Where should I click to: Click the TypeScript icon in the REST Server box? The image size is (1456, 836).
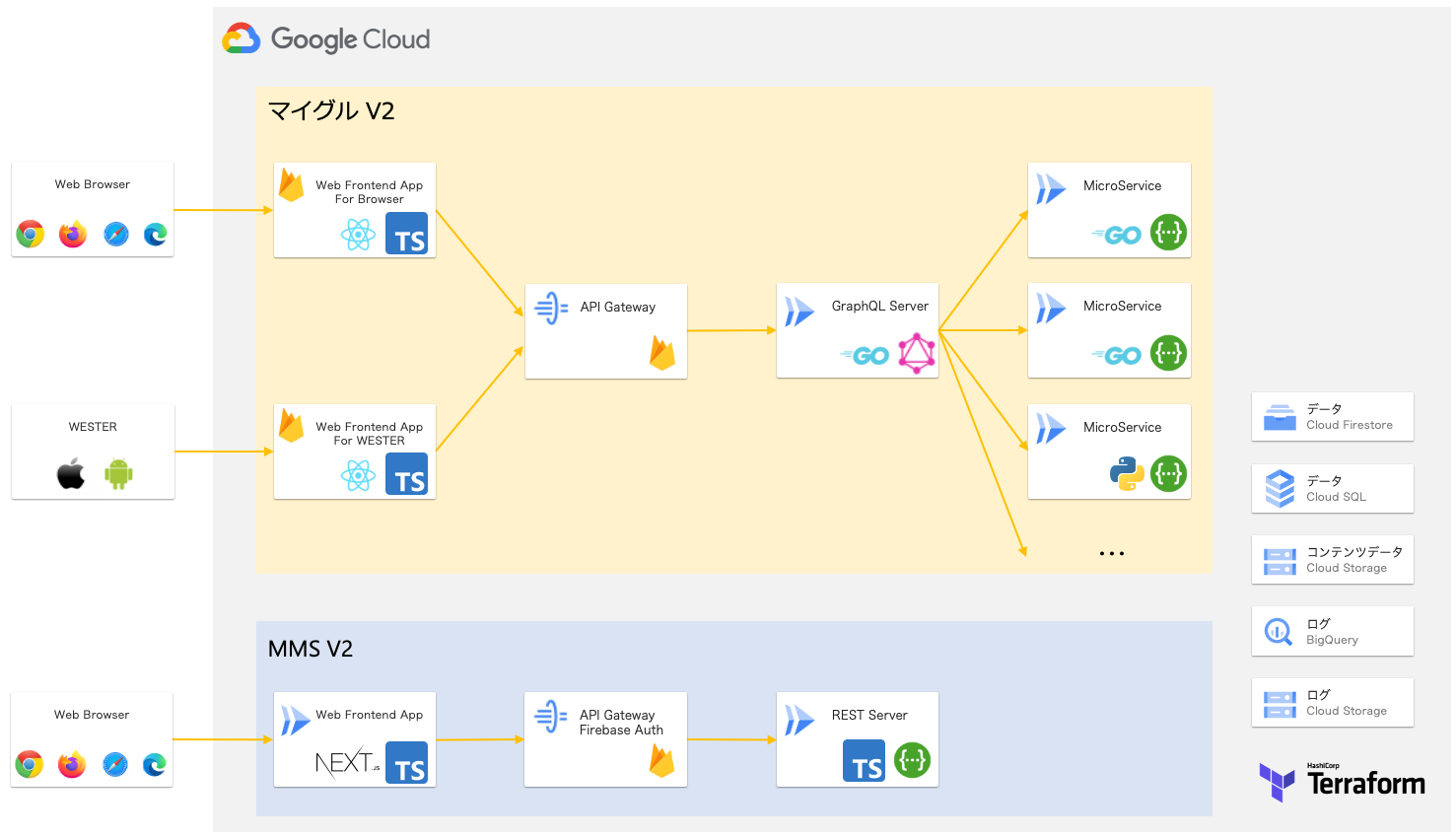click(864, 762)
